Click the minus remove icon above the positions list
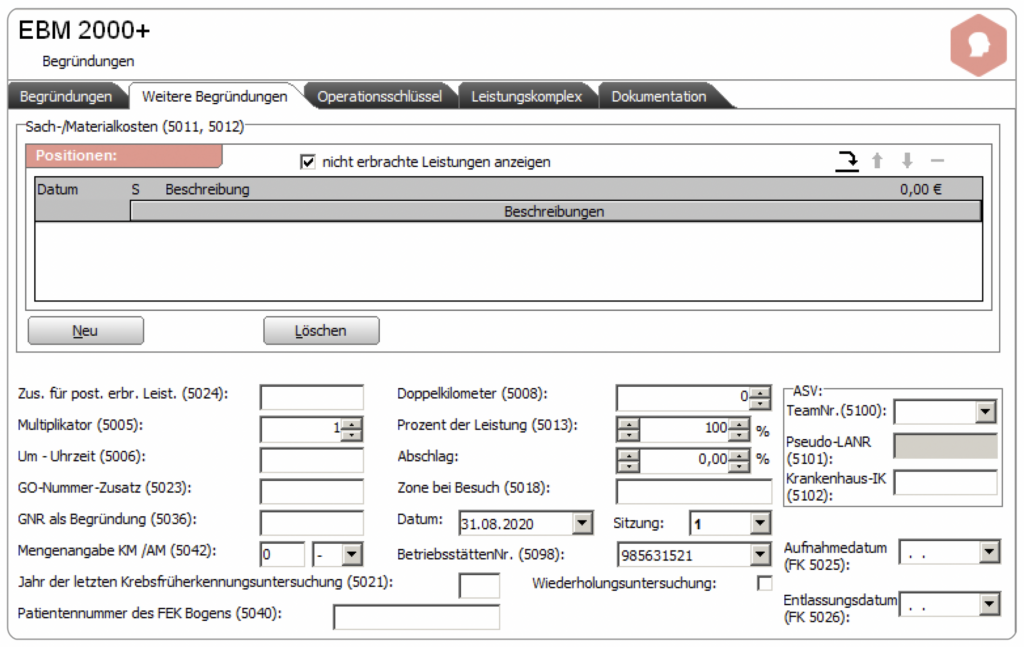Image resolution: width=1024 pixels, height=647 pixels. tap(937, 161)
